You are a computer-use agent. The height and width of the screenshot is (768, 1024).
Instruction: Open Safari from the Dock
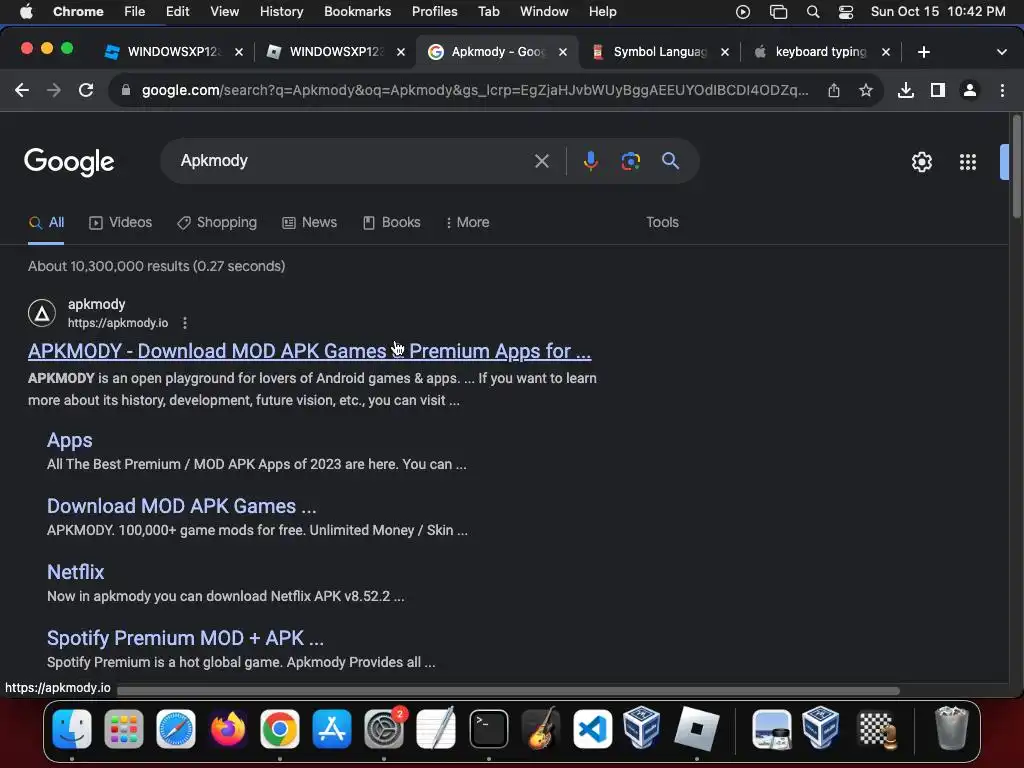(176, 729)
